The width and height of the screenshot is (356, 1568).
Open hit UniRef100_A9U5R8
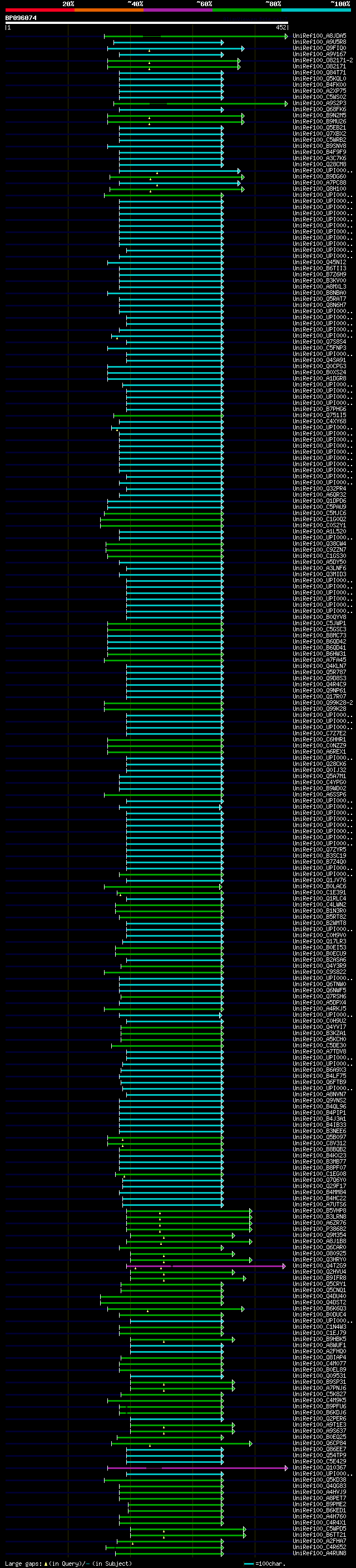[x=319, y=42]
